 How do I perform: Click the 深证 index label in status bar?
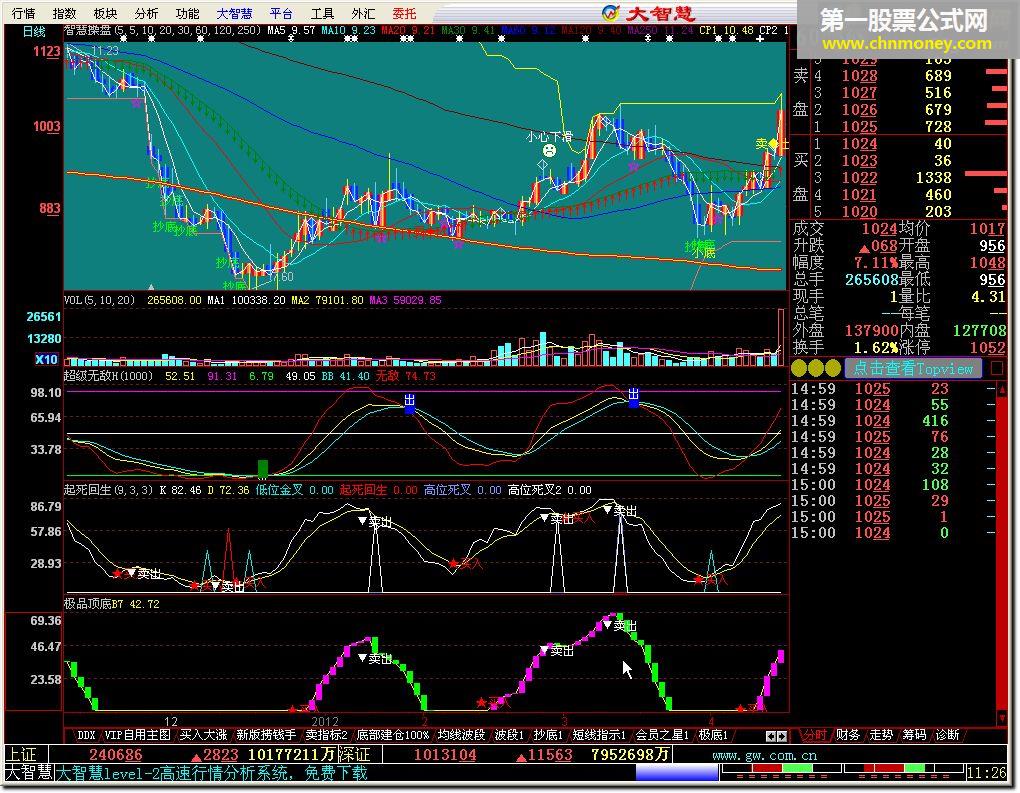[x=355, y=755]
